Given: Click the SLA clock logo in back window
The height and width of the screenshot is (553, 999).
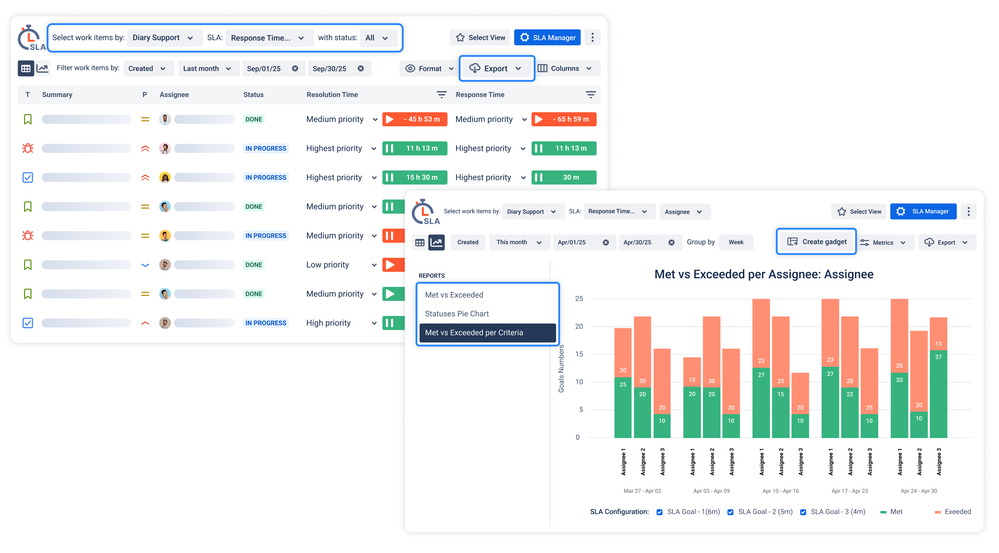Looking at the screenshot, I should pos(31,38).
